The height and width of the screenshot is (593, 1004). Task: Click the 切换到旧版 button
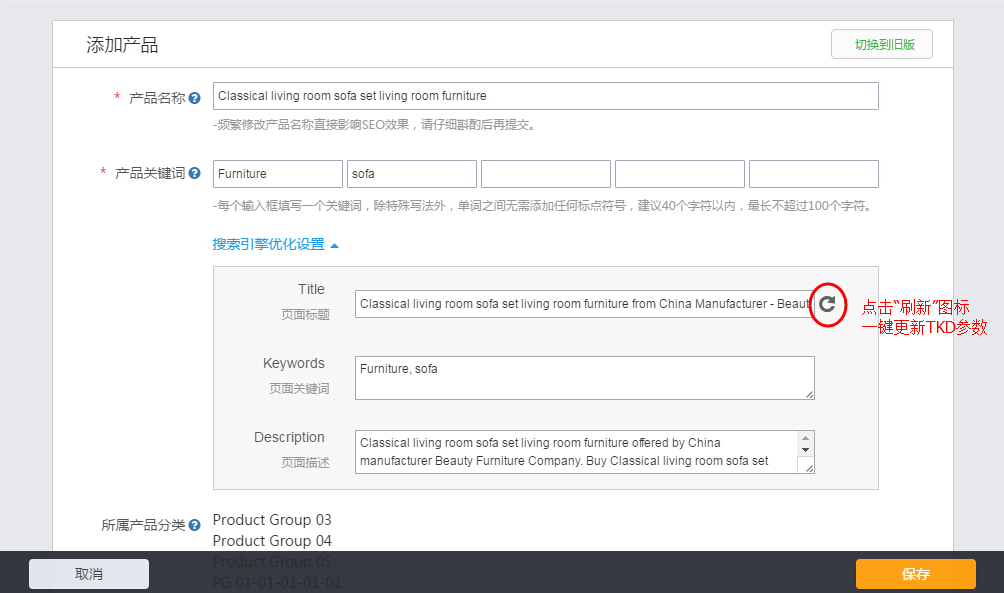click(881, 45)
